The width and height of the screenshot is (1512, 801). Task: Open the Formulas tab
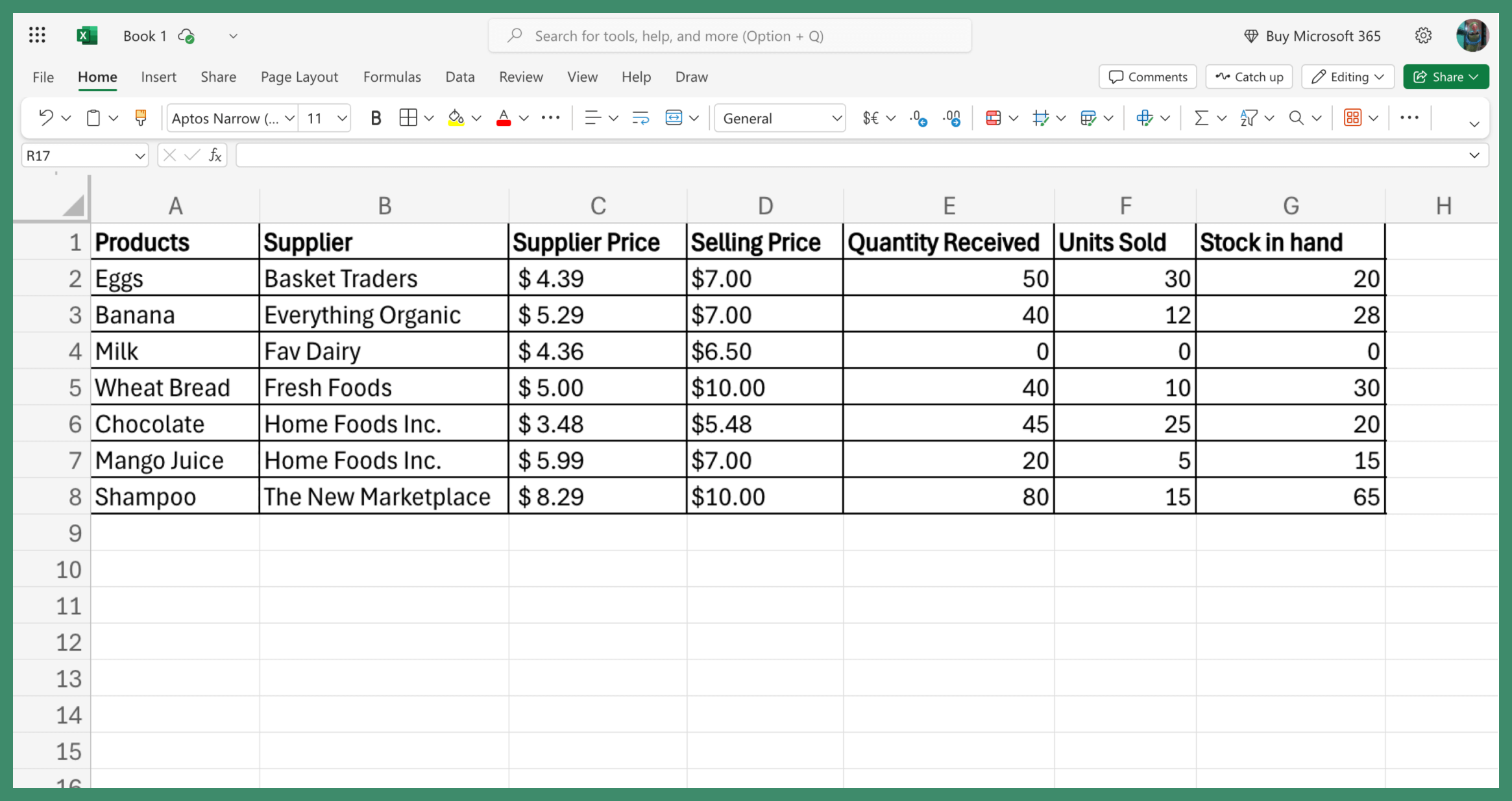(392, 77)
